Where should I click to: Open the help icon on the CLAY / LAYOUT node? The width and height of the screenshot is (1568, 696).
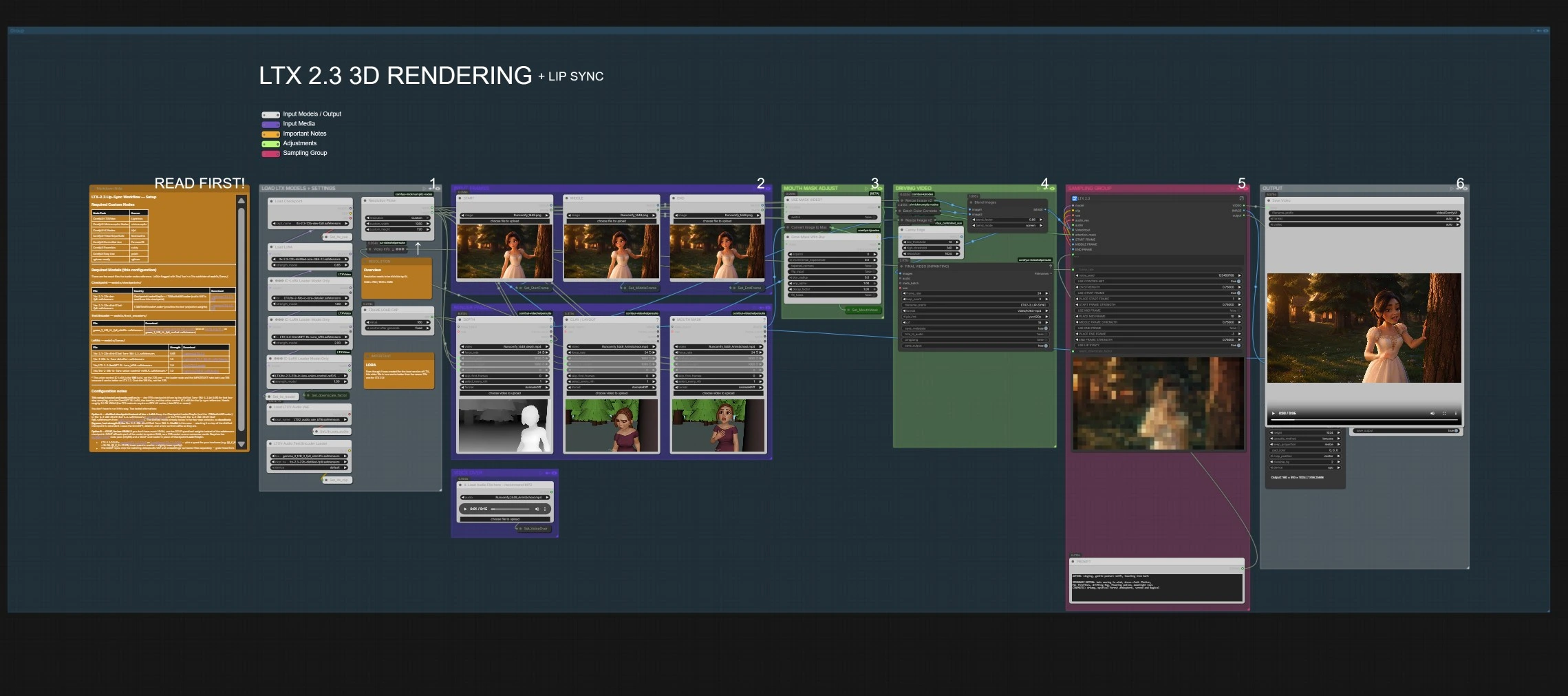tap(657, 319)
